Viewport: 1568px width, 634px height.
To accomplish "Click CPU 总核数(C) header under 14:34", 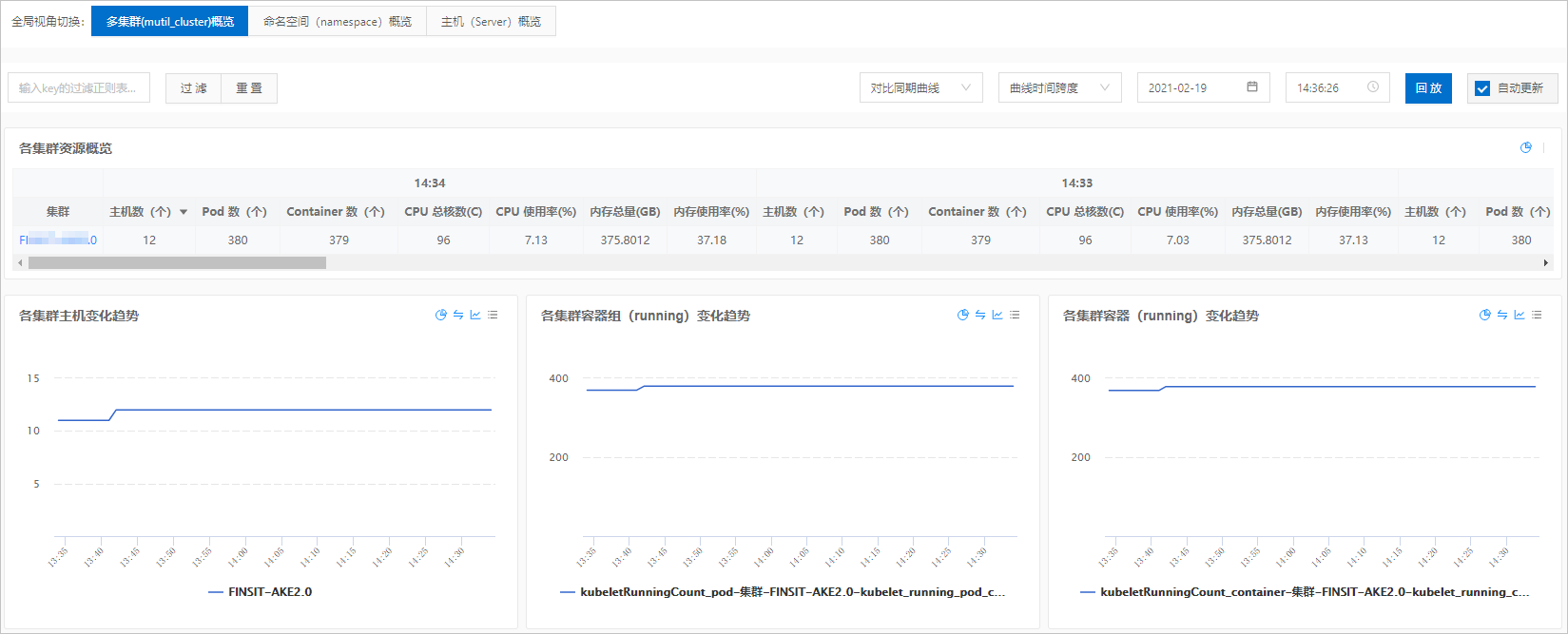I will 443,211.
